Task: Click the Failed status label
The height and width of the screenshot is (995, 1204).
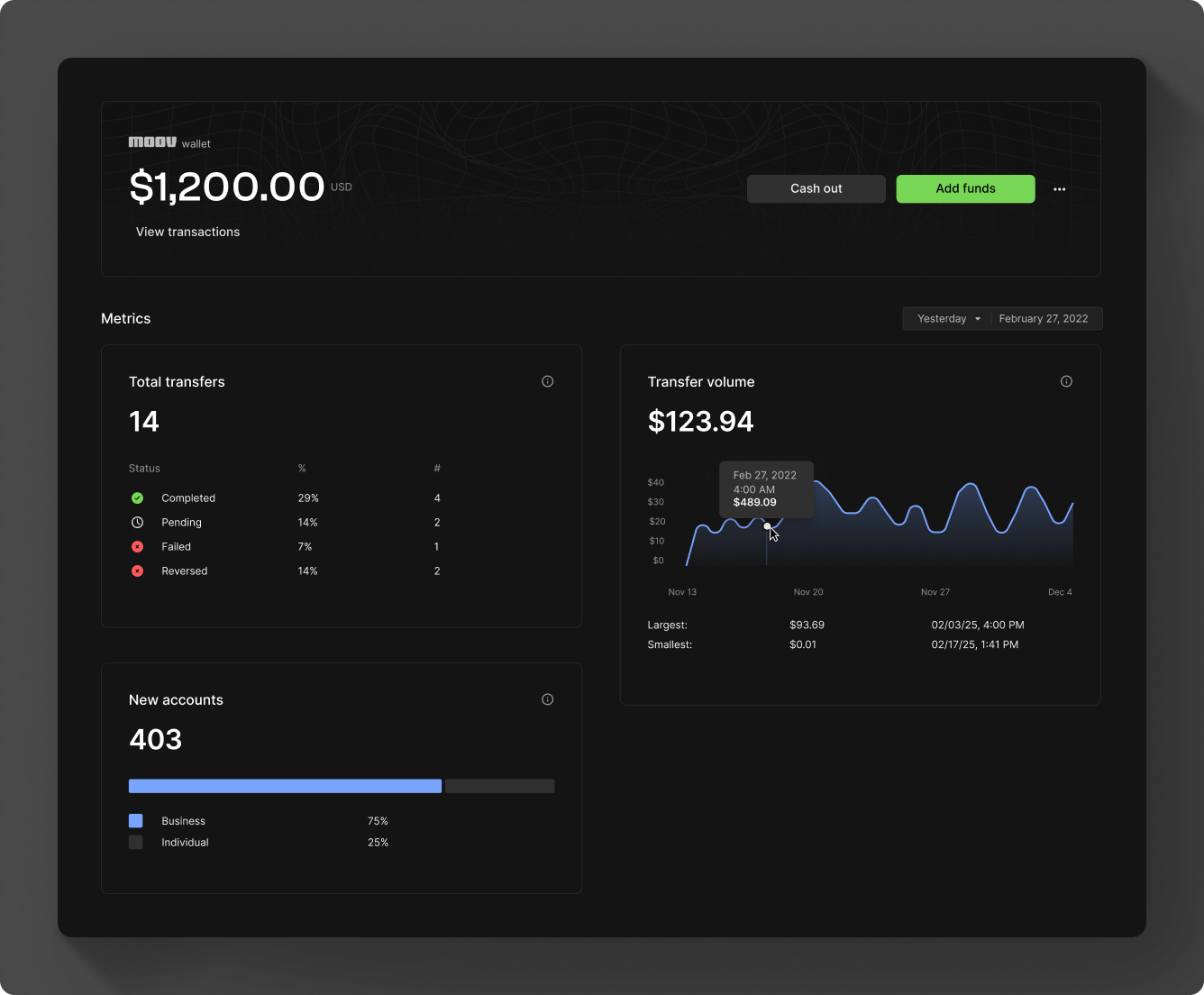Action: tap(176, 546)
